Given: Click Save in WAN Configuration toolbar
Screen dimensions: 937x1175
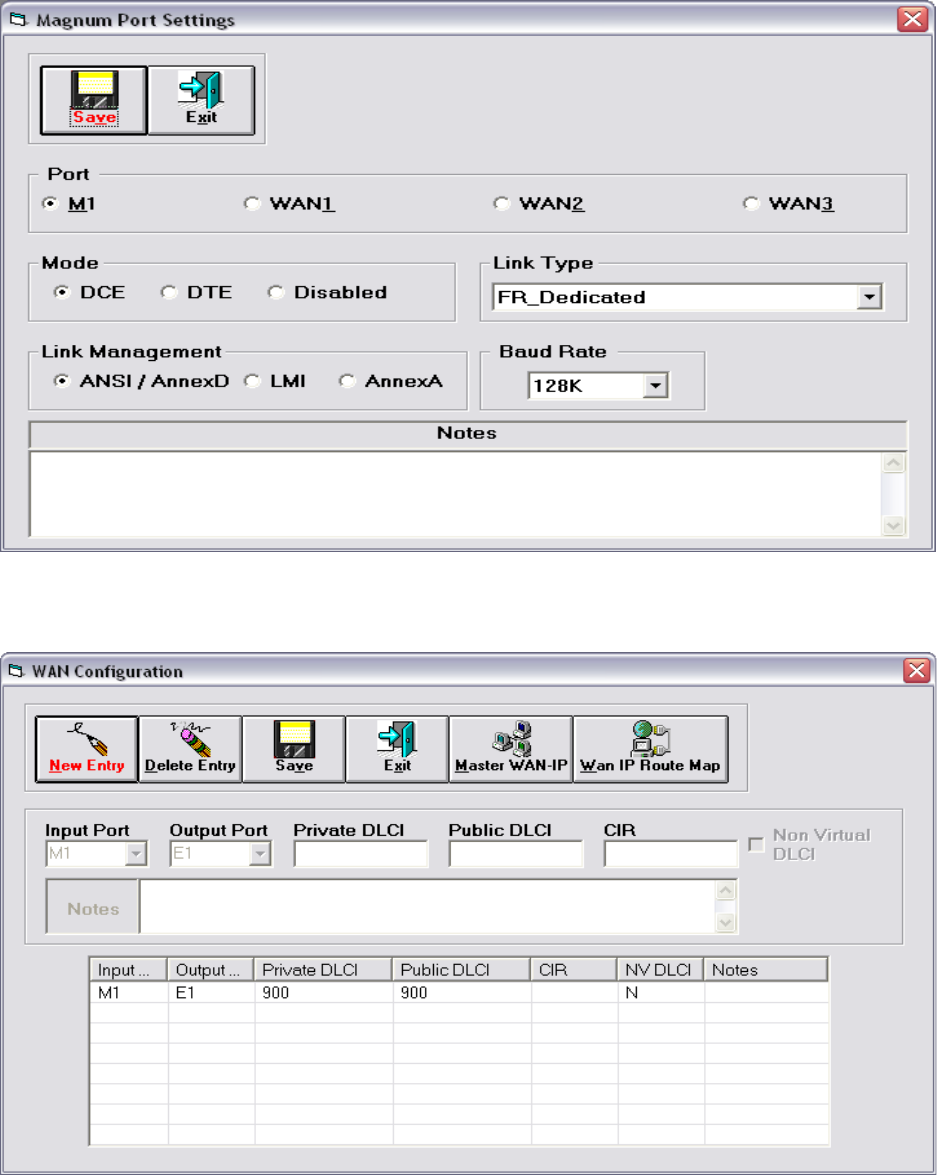Looking at the screenshot, I should [294, 749].
